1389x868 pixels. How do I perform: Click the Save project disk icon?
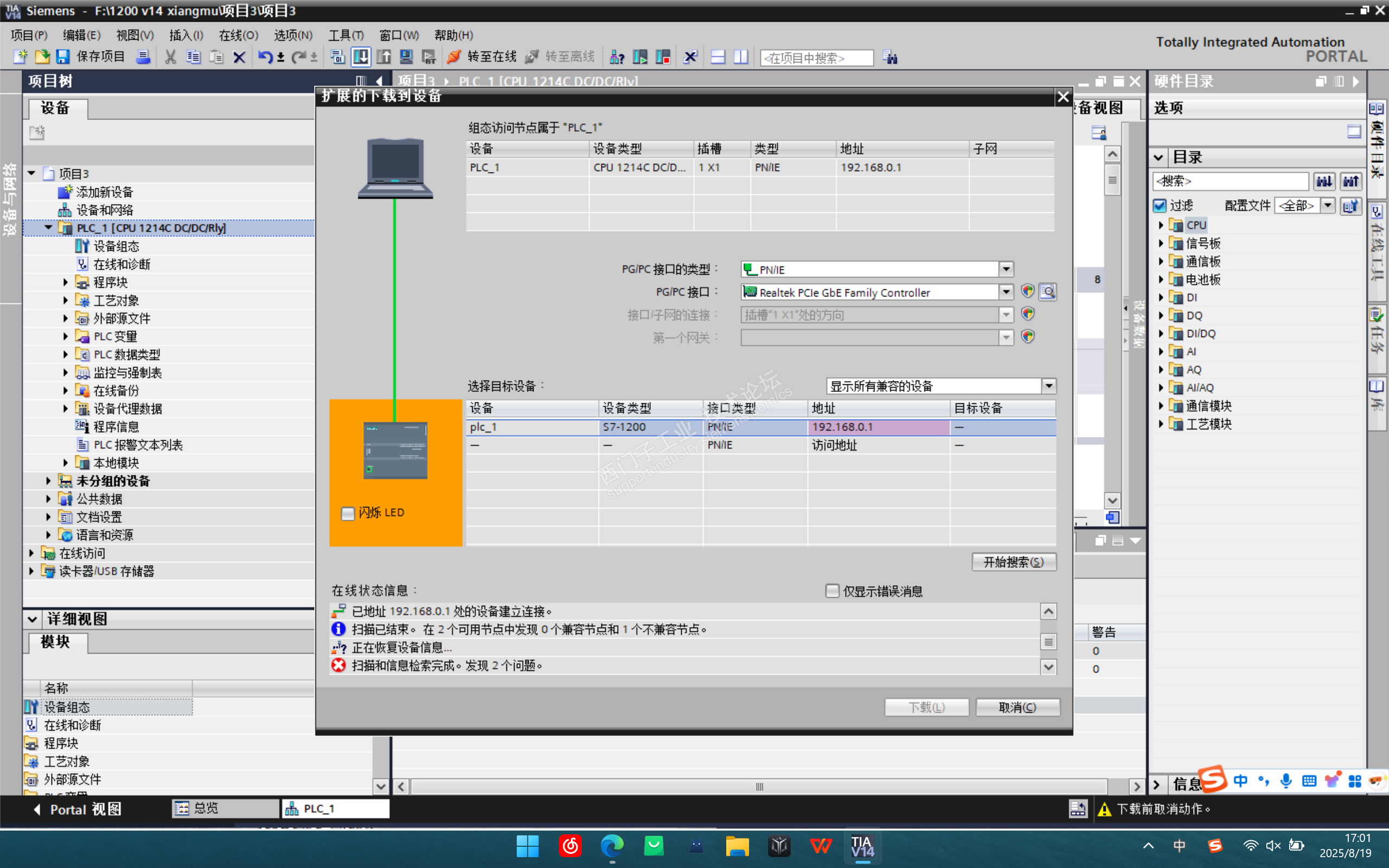pos(62,57)
